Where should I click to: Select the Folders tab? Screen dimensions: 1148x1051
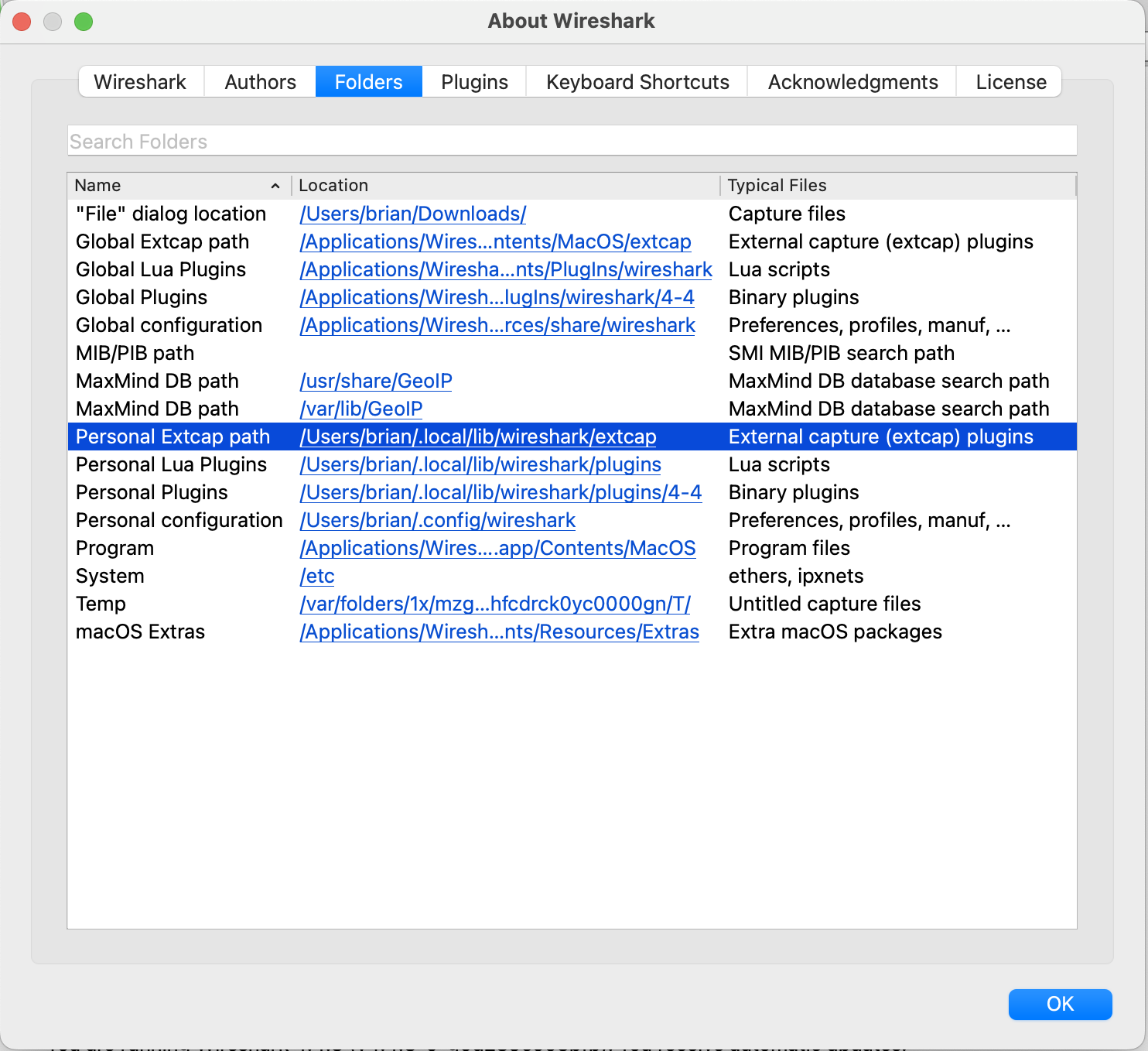pos(368,82)
